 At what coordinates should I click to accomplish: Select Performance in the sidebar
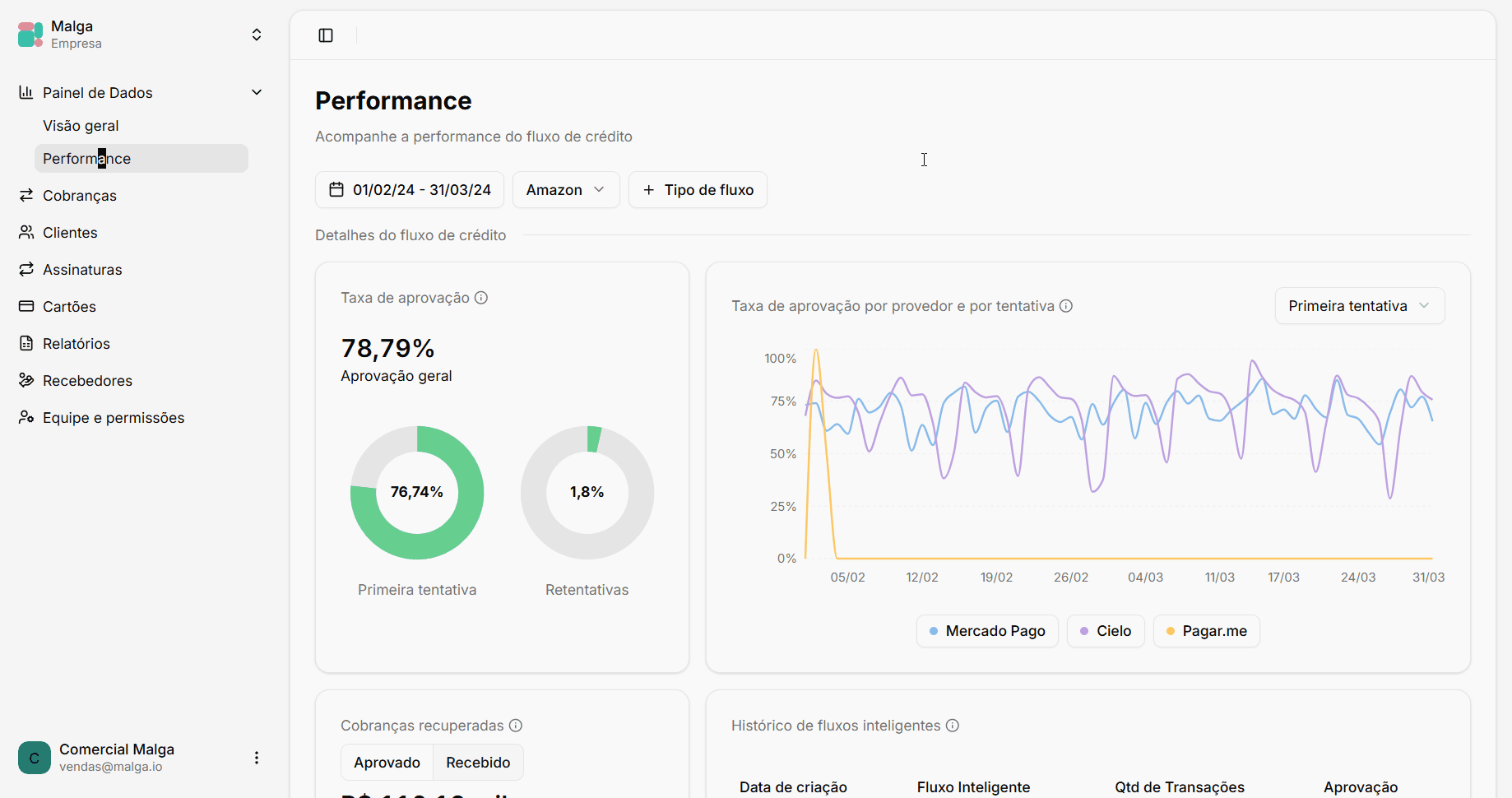pos(141,159)
